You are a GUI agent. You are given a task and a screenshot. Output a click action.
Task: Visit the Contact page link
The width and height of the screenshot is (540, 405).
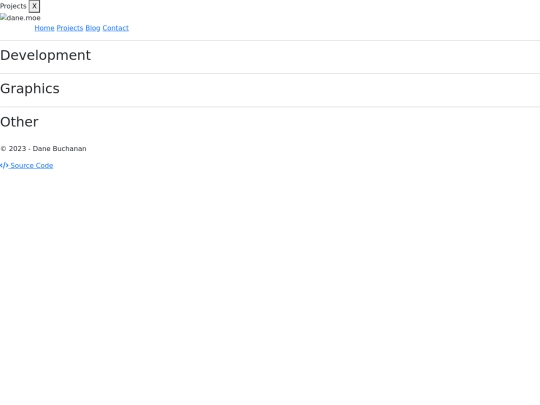point(115,28)
